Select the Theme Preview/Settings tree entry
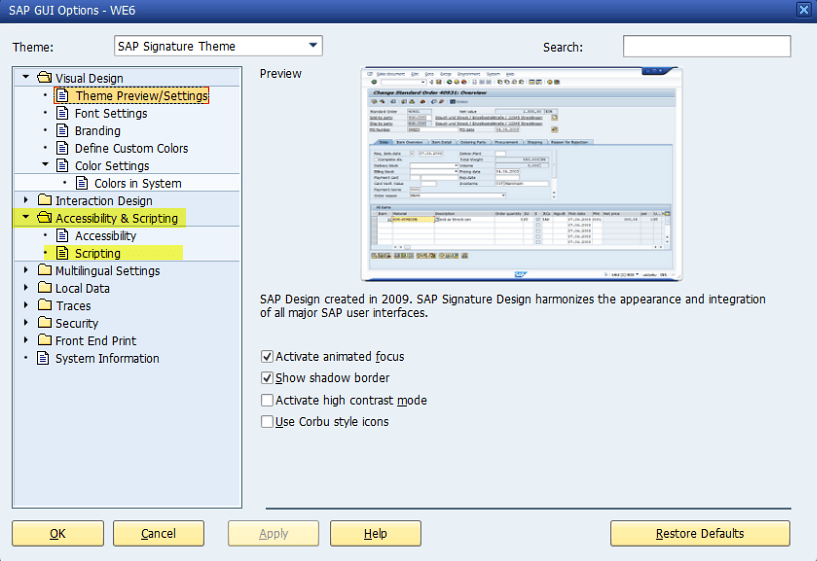817x561 pixels. pos(141,96)
